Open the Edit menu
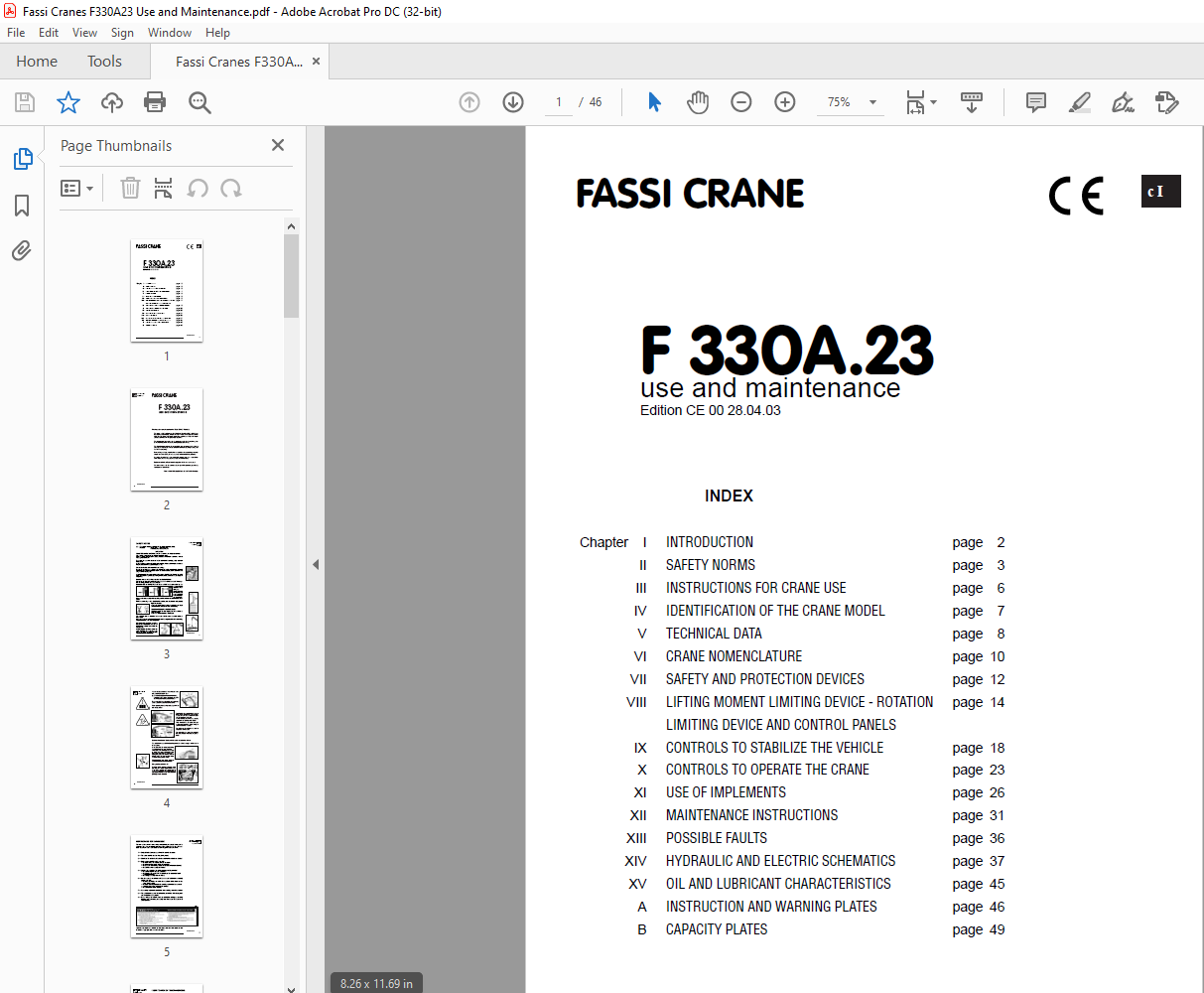The height and width of the screenshot is (993, 1204). point(49,32)
